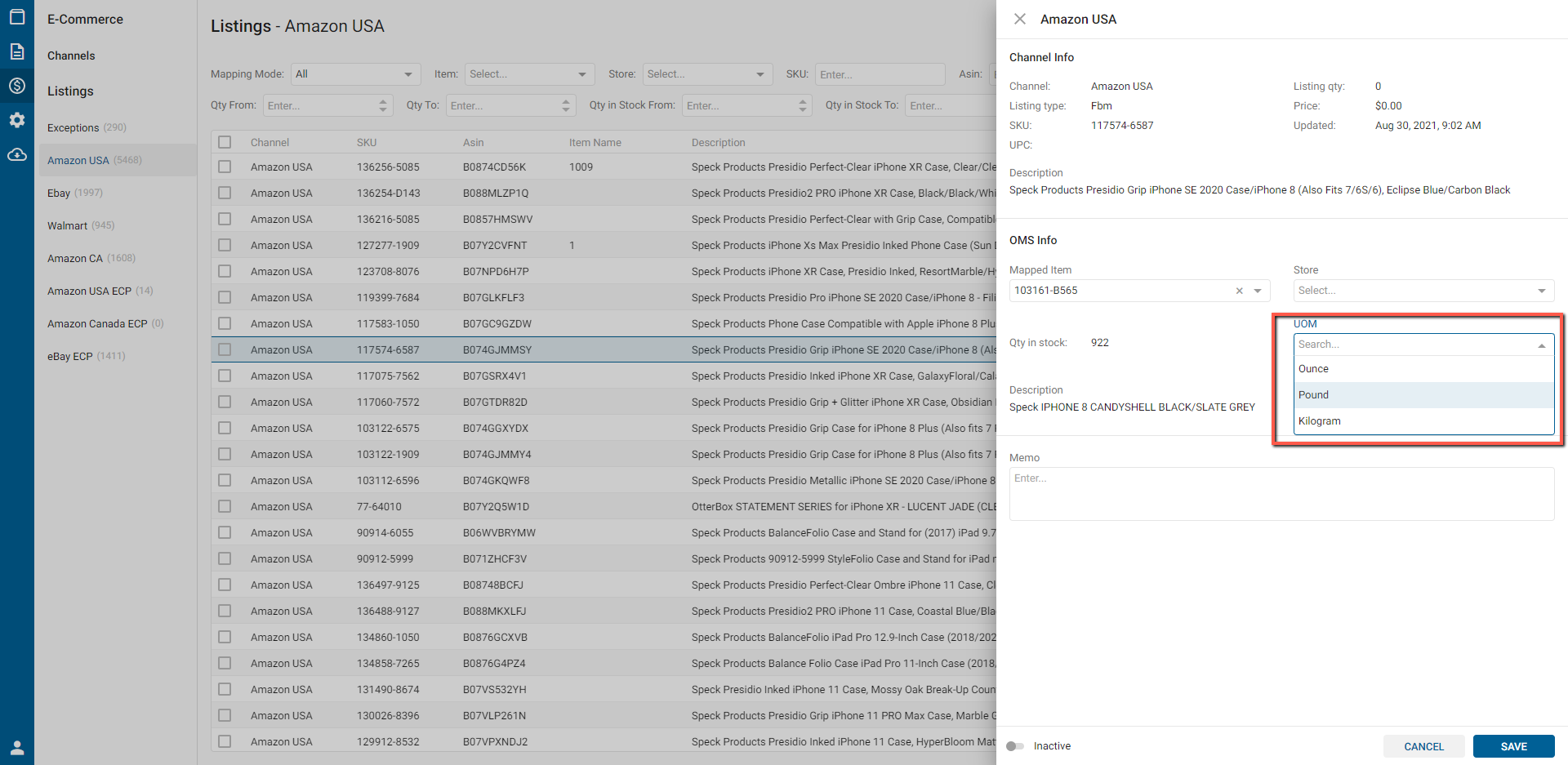This screenshot has width=1568, height=765.
Task: Toggle the Inactive switch
Action: pos(1015,746)
